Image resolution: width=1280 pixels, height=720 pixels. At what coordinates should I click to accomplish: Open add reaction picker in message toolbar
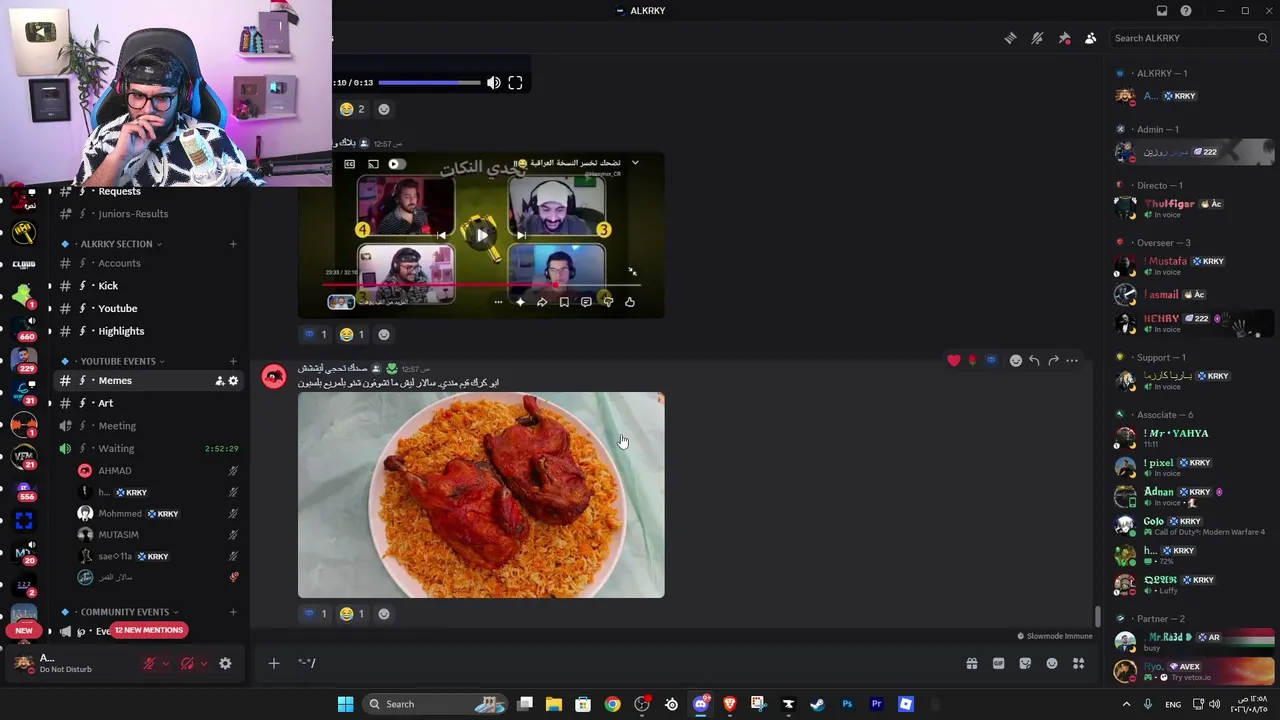tap(1015, 360)
